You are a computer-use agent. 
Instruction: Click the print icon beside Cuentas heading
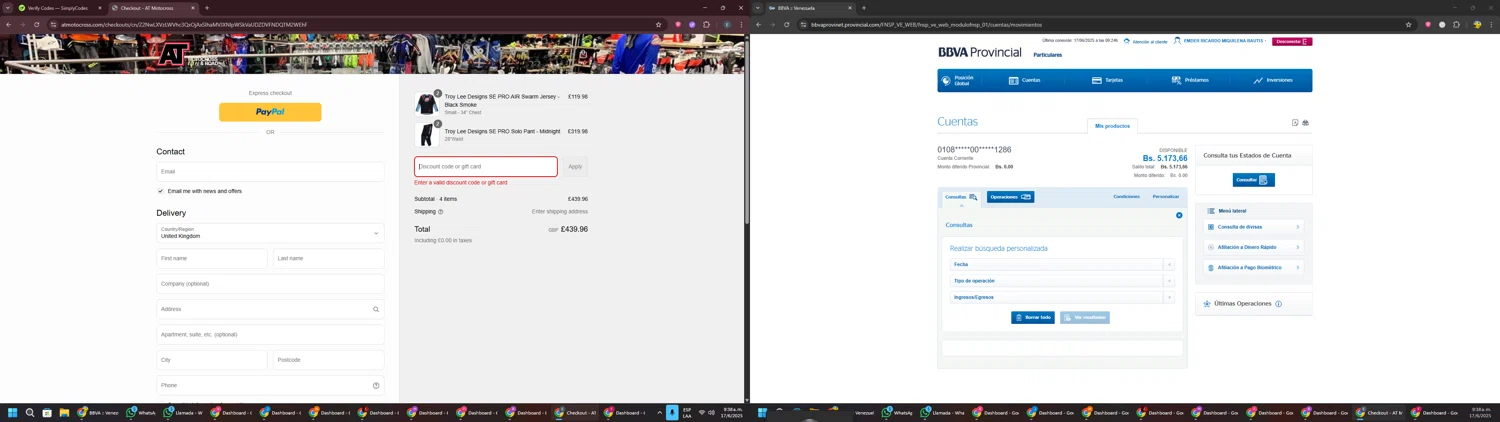[x=1305, y=123]
